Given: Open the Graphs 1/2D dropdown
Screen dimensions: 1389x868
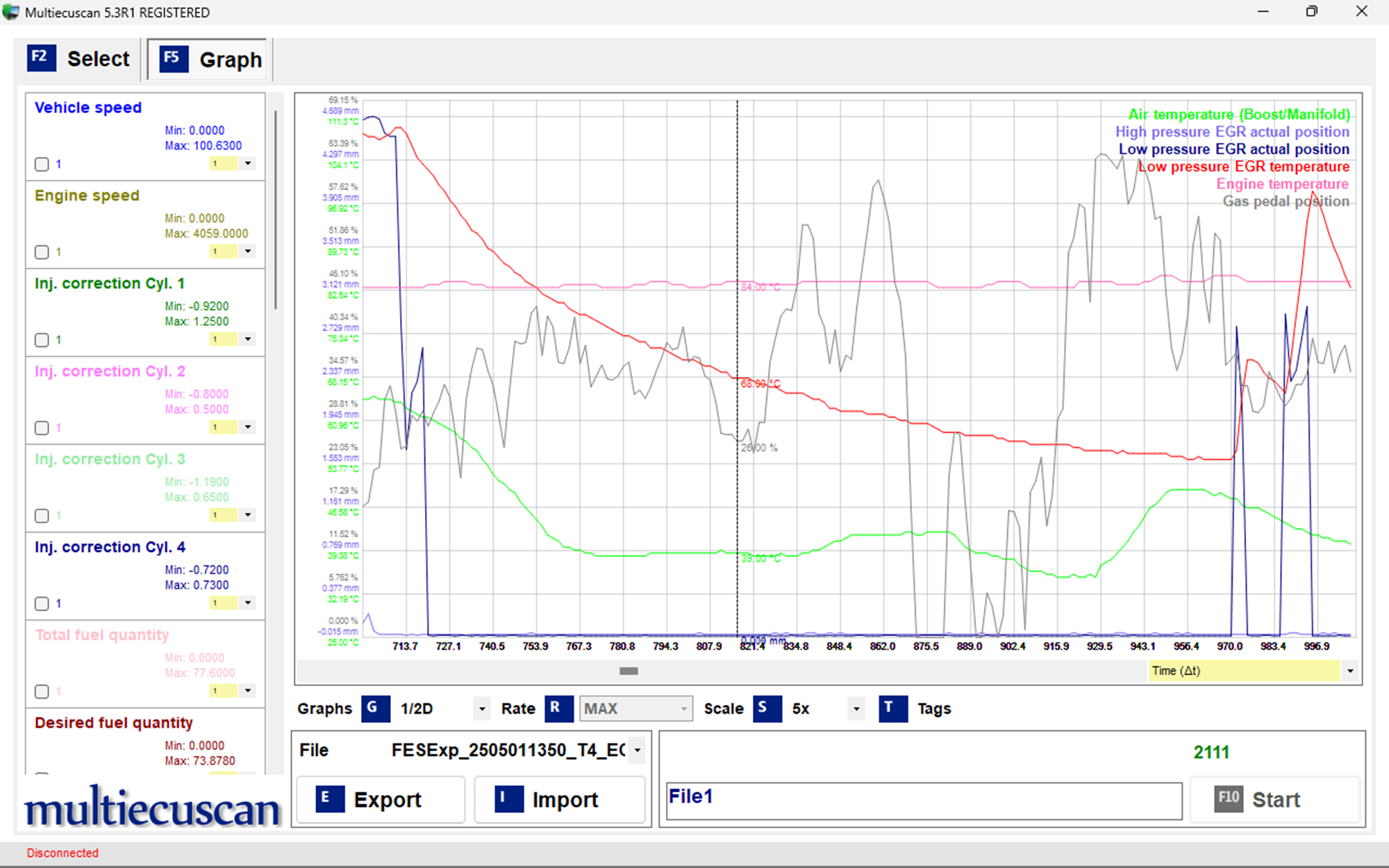Looking at the screenshot, I should [481, 709].
